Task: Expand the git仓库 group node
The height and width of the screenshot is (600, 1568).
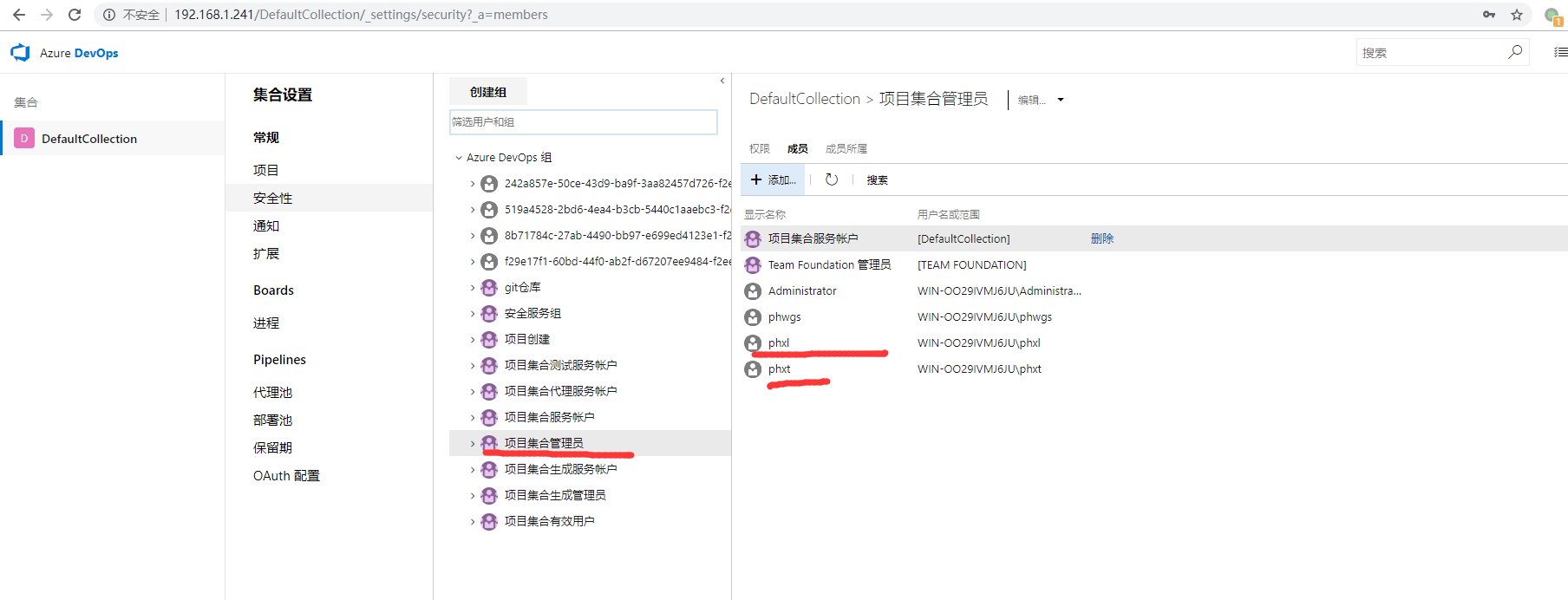Action: (x=473, y=288)
